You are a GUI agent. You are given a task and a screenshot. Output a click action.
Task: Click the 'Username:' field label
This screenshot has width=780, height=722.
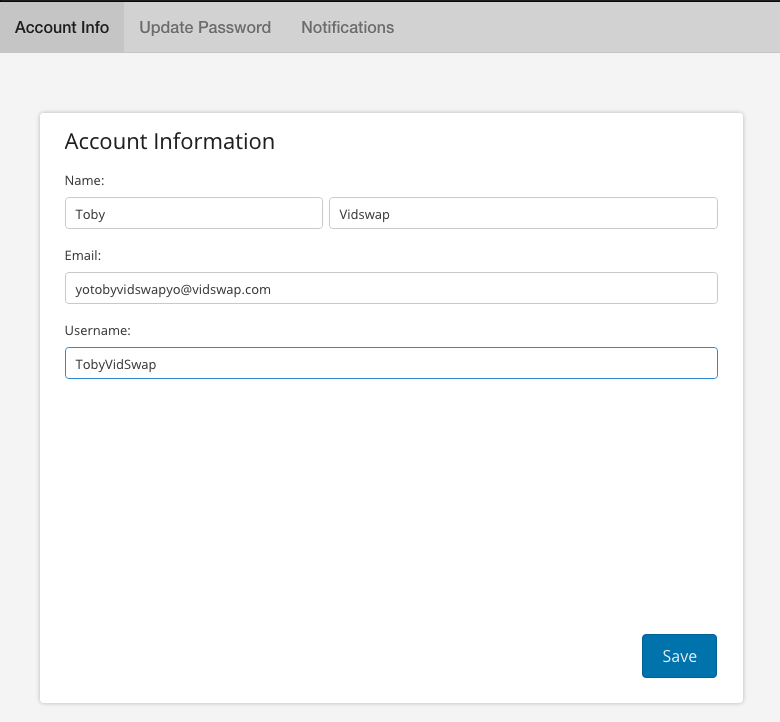pyautogui.click(x=98, y=330)
